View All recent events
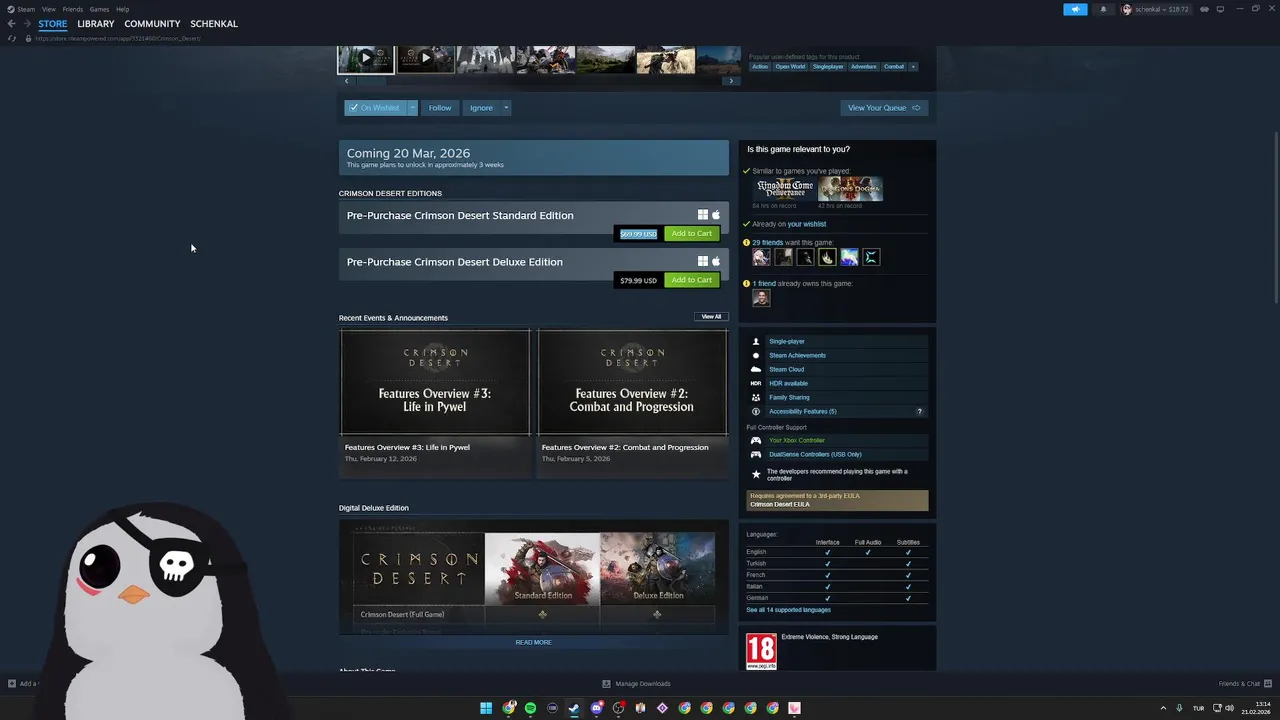Image resolution: width=1280 pixels, height=720 pixels. tap(711, 317)
